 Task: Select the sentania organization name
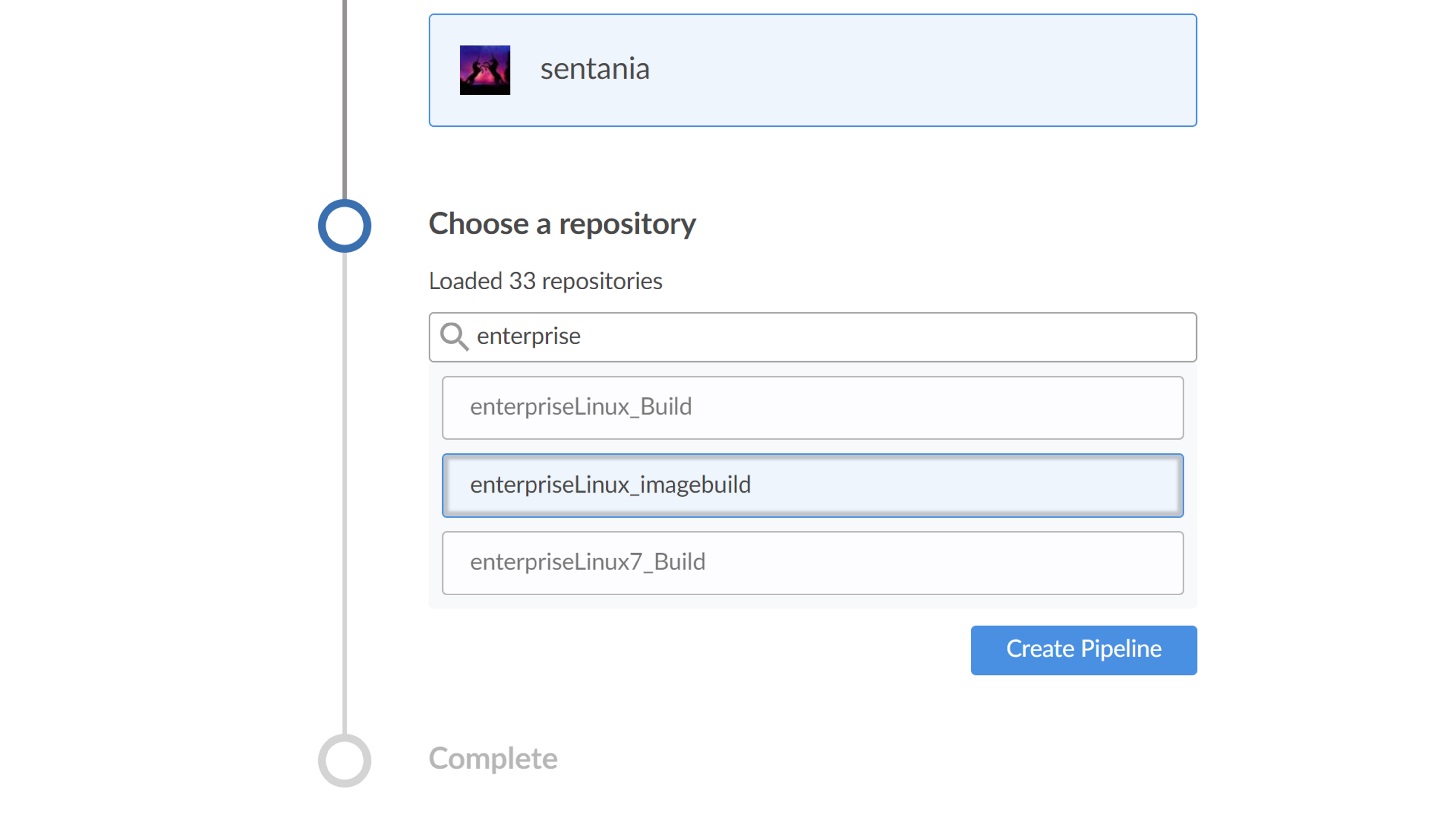click(595, 69)
